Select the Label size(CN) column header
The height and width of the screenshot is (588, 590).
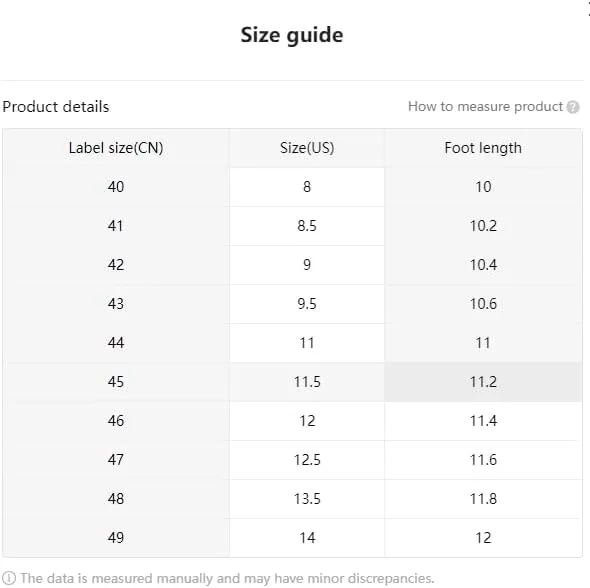tap(116, 148)
